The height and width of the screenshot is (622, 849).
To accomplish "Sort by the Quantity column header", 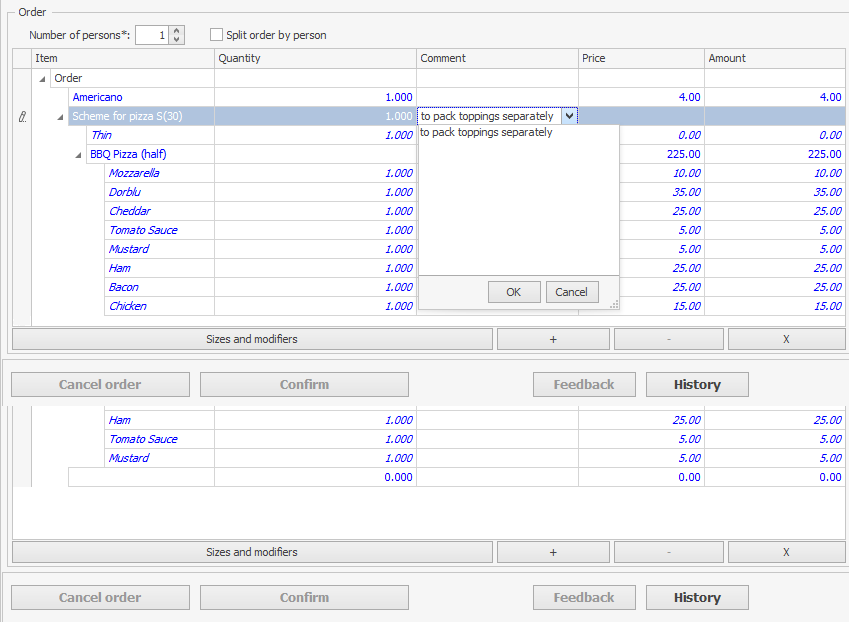I will [315, 58].
